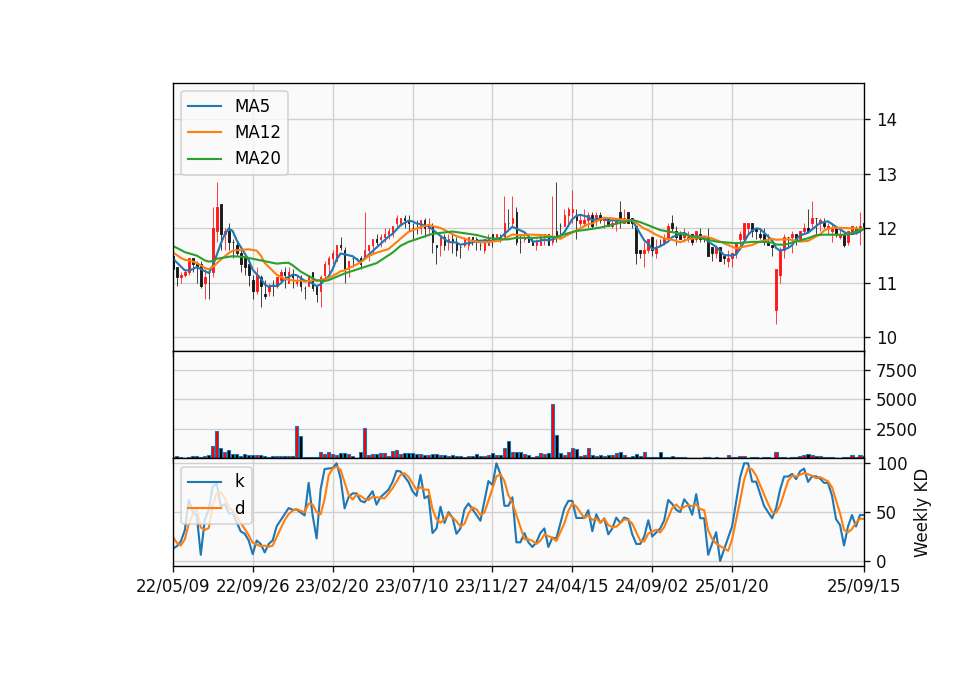This screenshot has width=960, height=690.
Task: Click the KD axis value 50
Action: pos(887,513)
